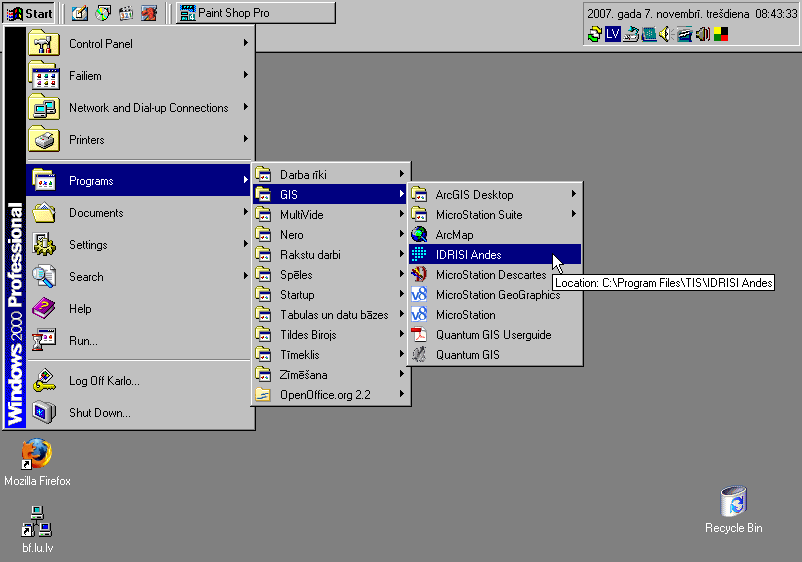Screen dimensions: 802x562
Task: Select Programs in the Start menu
Action: tap(138, 181)
